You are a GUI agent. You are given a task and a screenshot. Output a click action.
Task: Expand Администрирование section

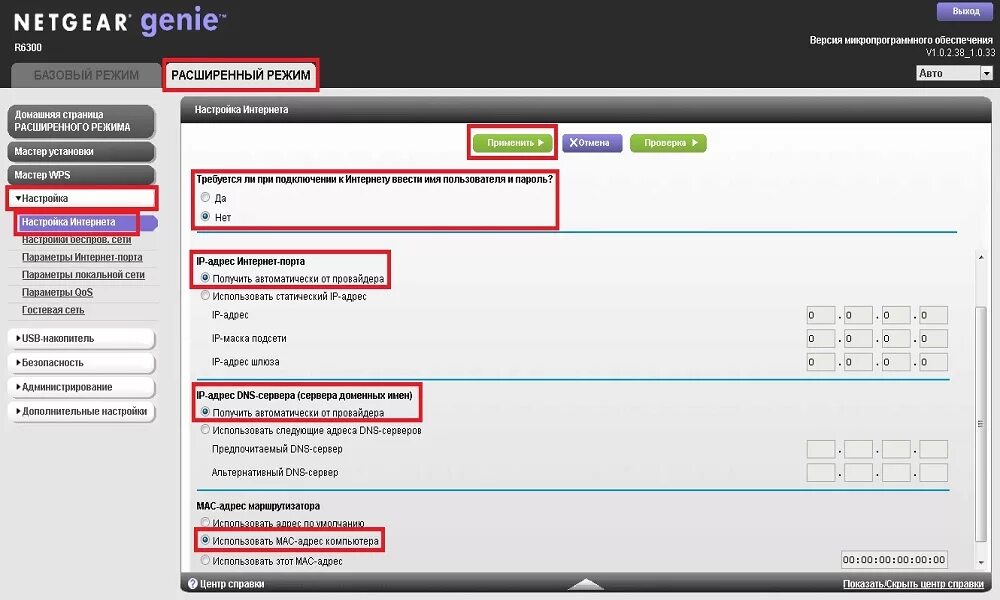tap(81, 387)
